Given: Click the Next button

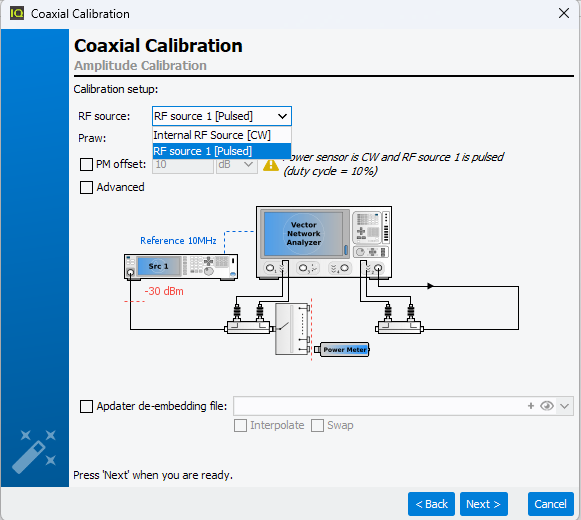Looking at the screenshot, I should (x=484, y=504).
